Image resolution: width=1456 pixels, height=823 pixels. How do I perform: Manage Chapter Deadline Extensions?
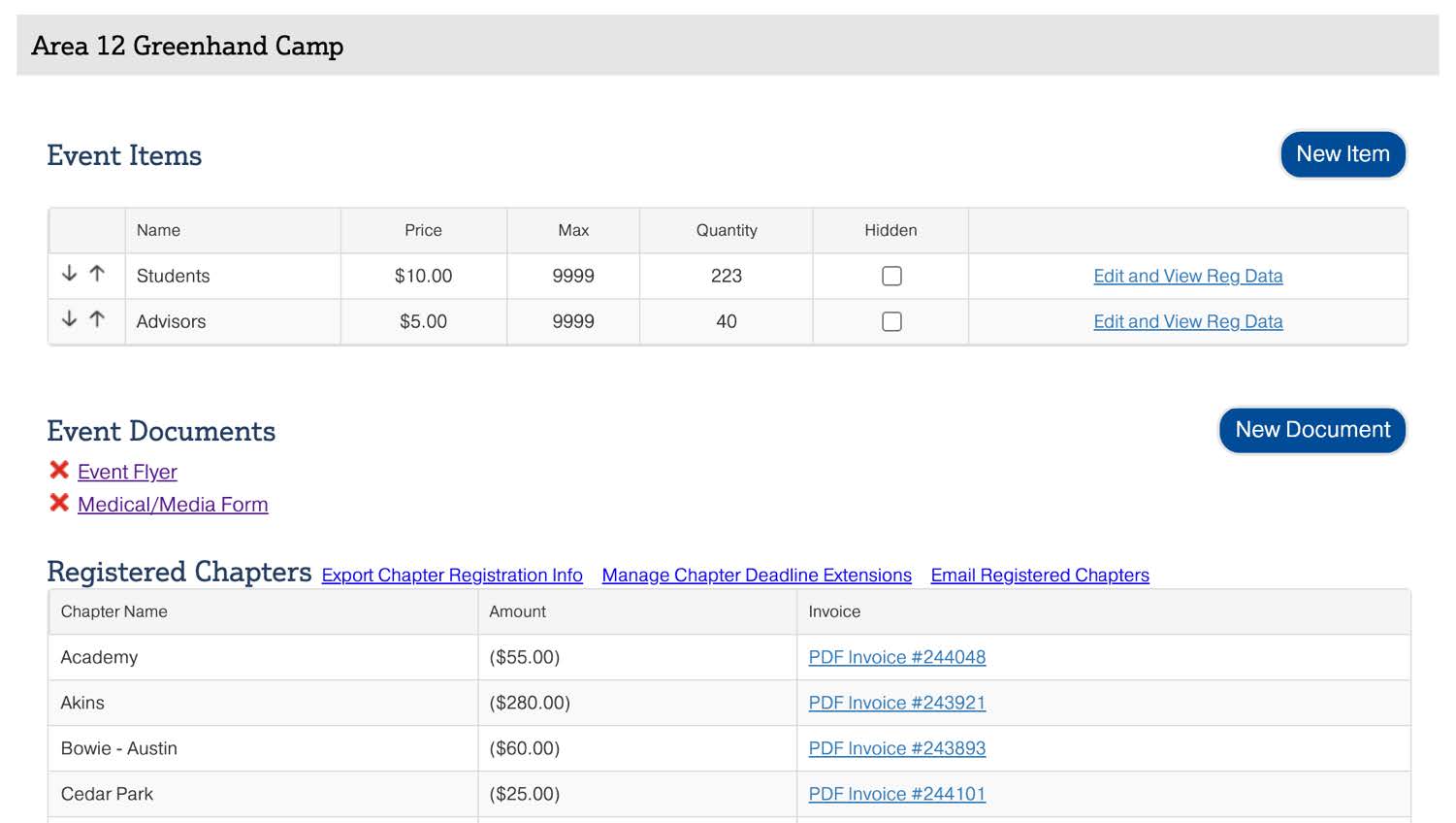757,576
